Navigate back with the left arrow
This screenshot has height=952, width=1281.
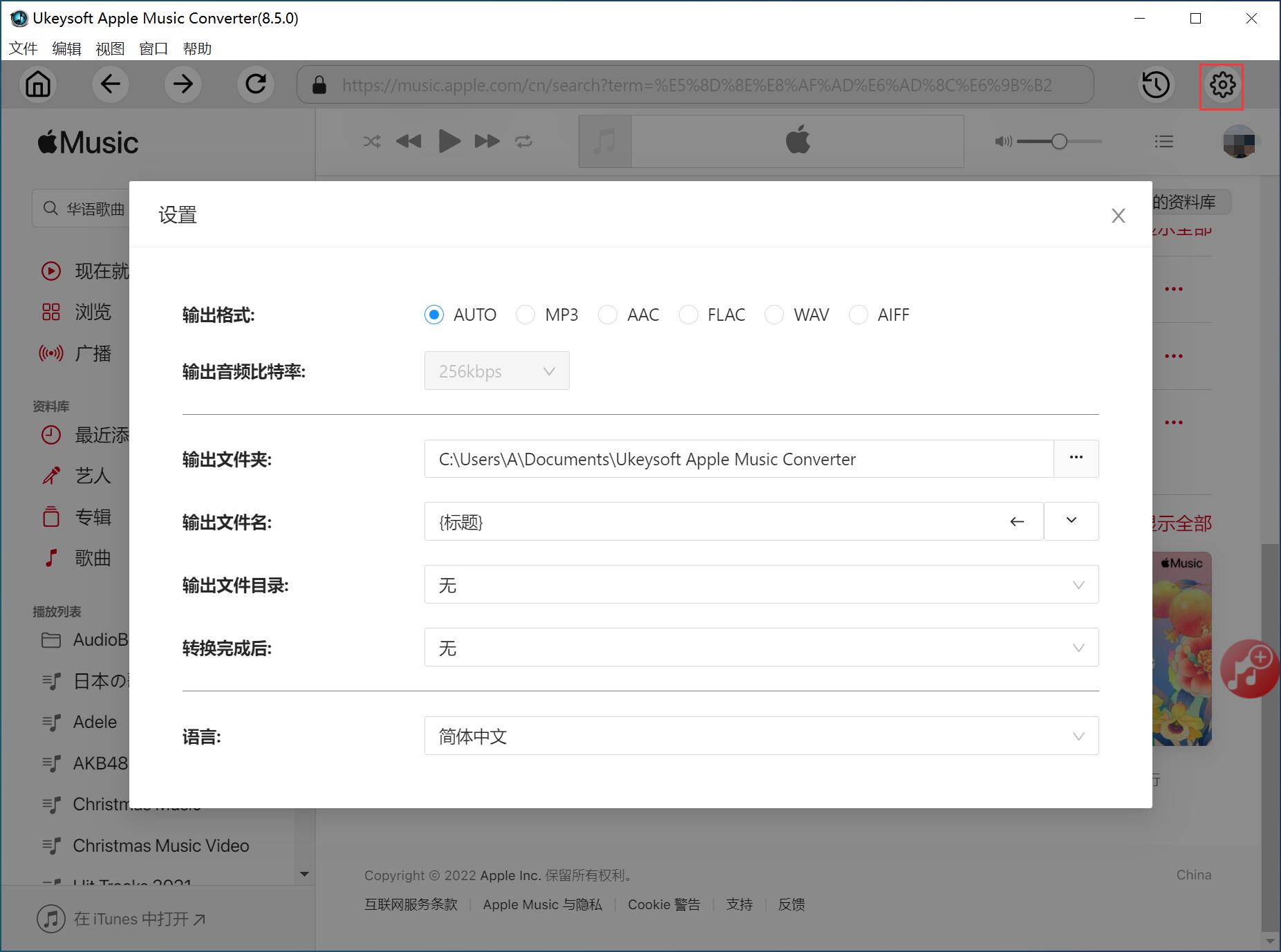[111, 84]
